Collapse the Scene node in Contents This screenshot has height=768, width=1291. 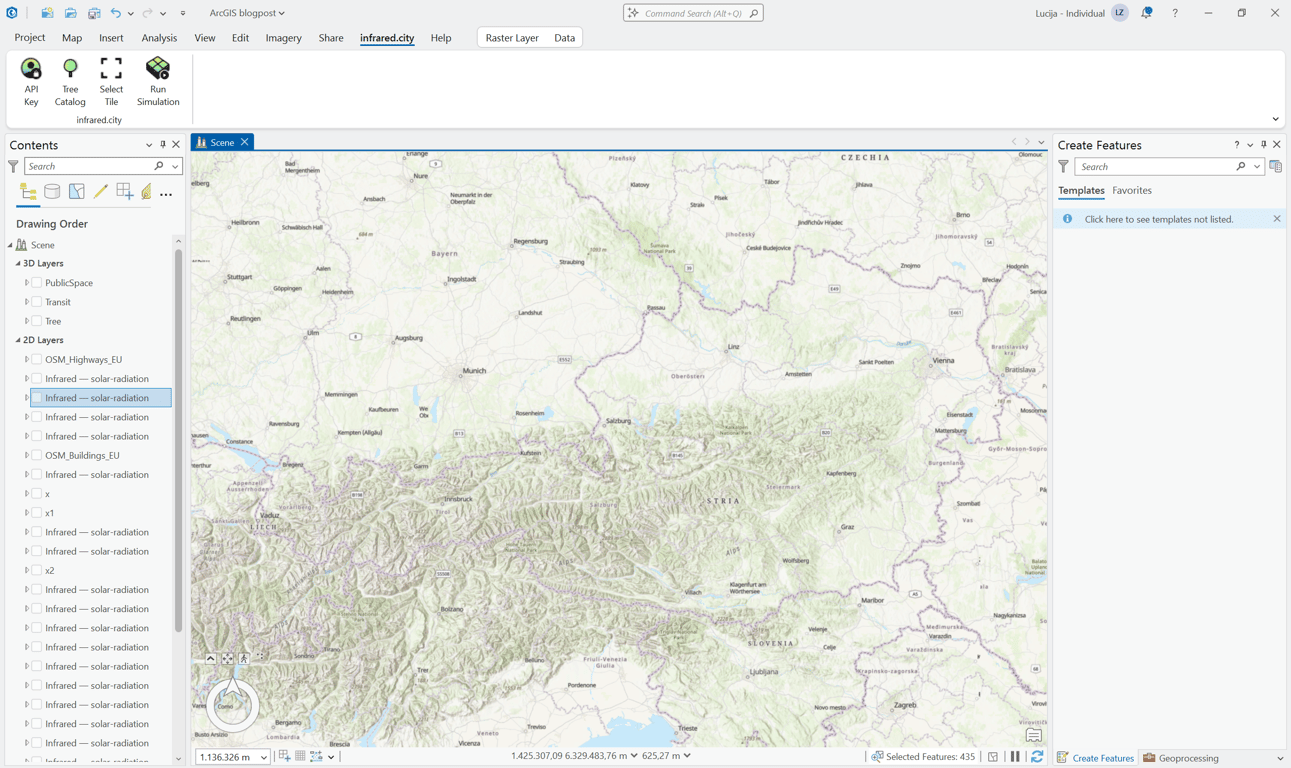10,245
